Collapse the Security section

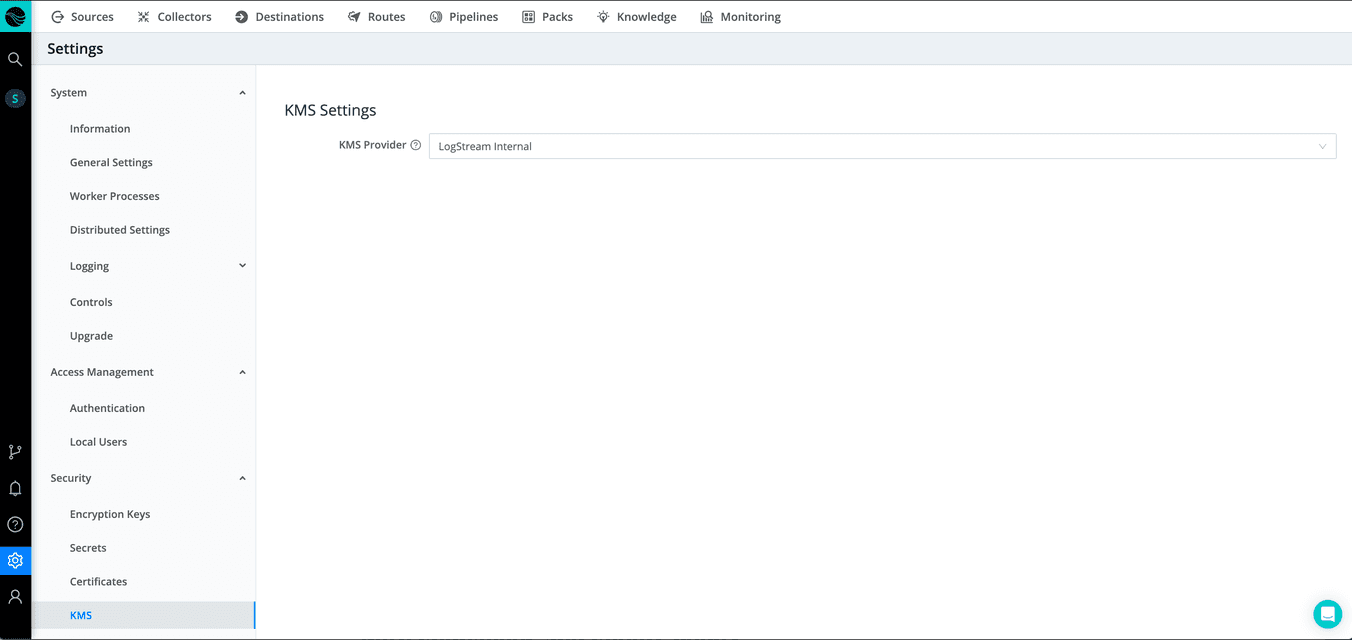[242, 478]
